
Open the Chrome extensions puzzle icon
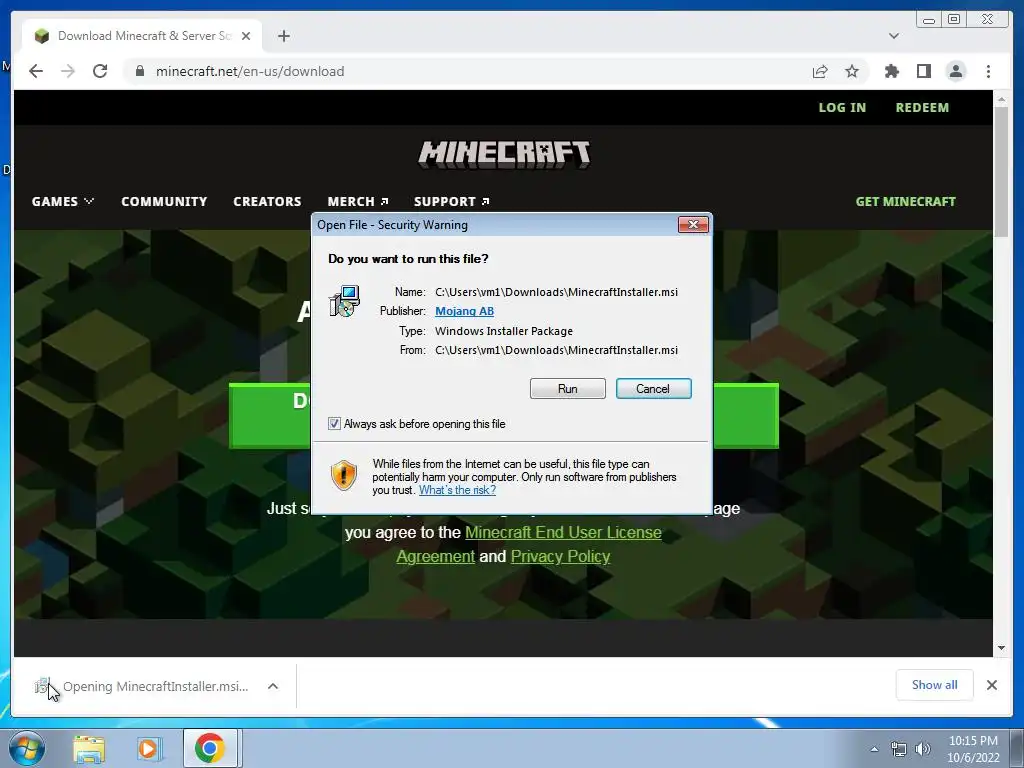tap(891, 71)
